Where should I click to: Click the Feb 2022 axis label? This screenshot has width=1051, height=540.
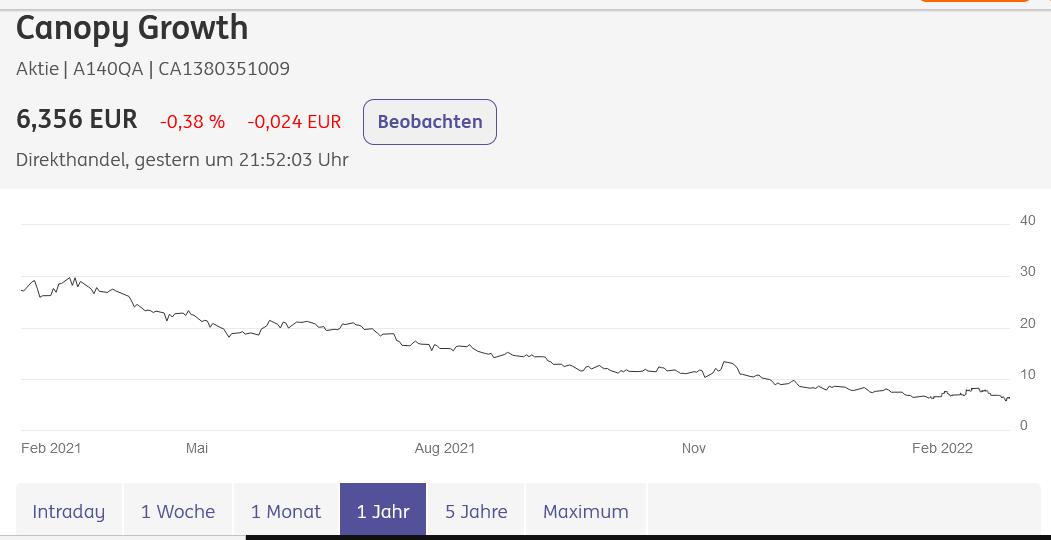point(942,448)
